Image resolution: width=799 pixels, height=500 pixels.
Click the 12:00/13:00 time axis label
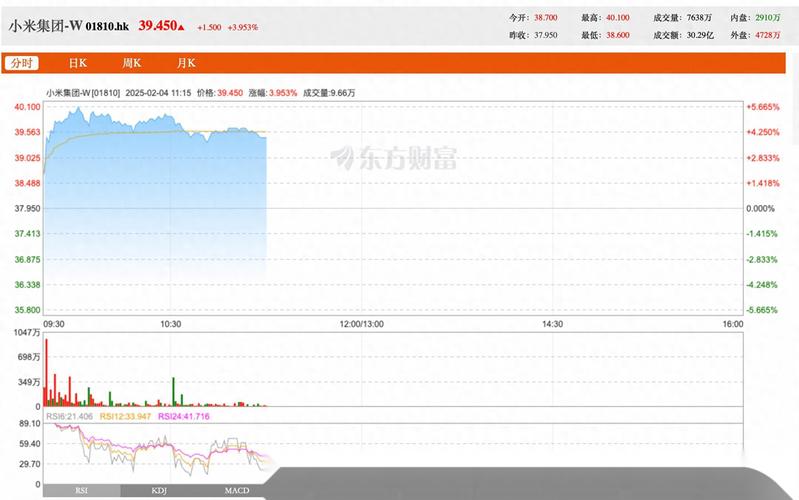[362, 324]
